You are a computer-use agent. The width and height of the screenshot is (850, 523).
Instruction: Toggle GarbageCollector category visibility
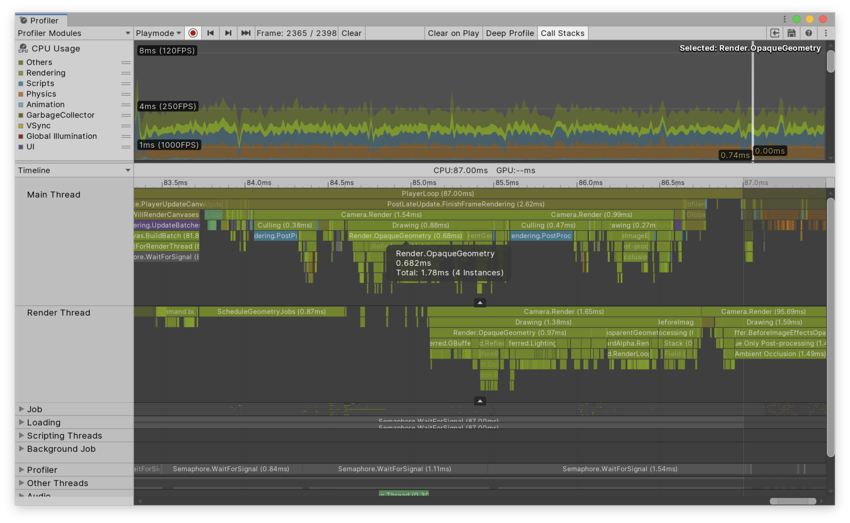click(21, 115)
